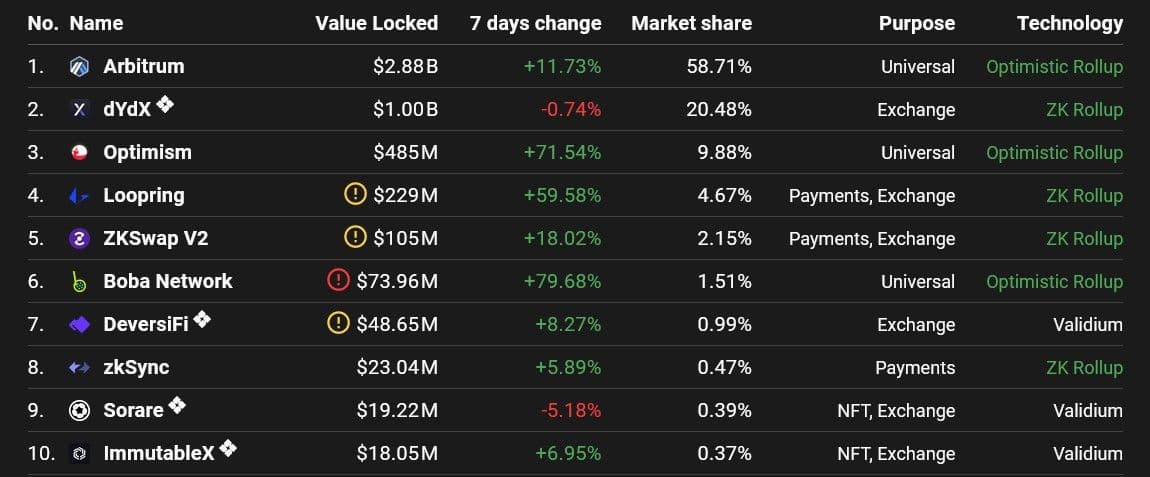This screenshot has height=477, width=1150.
Task: Click the diamond badge next to ImmutableX
Action: click(x=228, y=448)
